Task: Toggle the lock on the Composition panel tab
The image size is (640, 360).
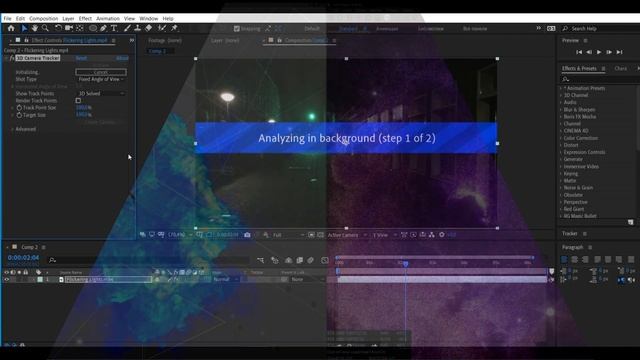Action: (280, 40)
